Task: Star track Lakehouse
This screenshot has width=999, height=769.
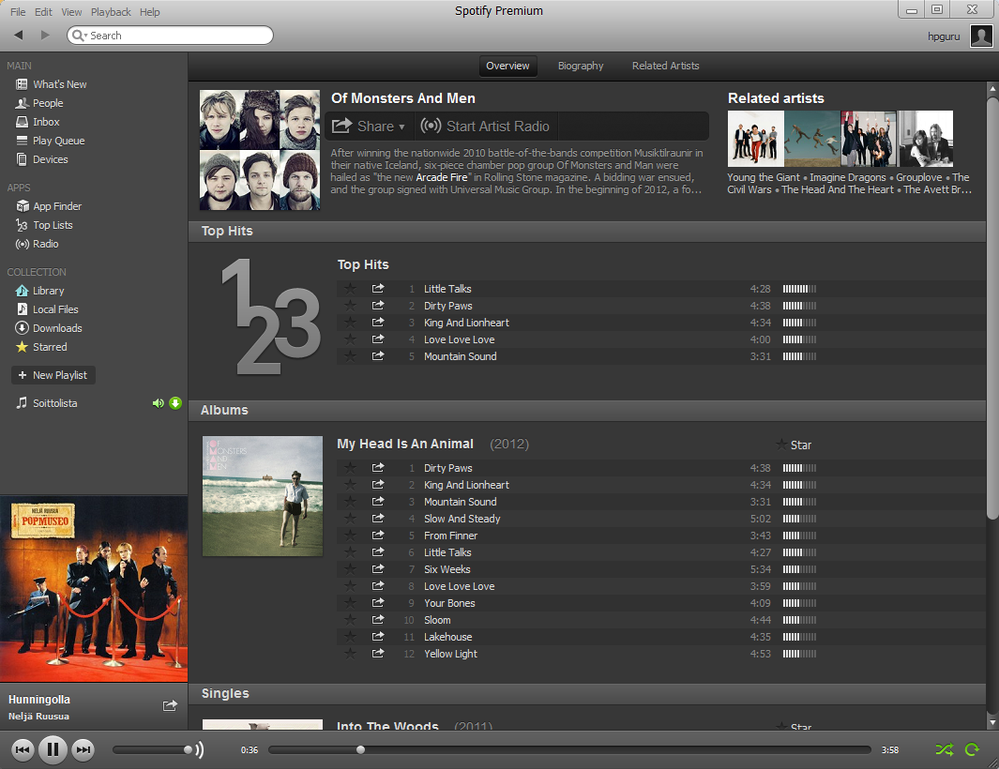Action: point(350,636)
